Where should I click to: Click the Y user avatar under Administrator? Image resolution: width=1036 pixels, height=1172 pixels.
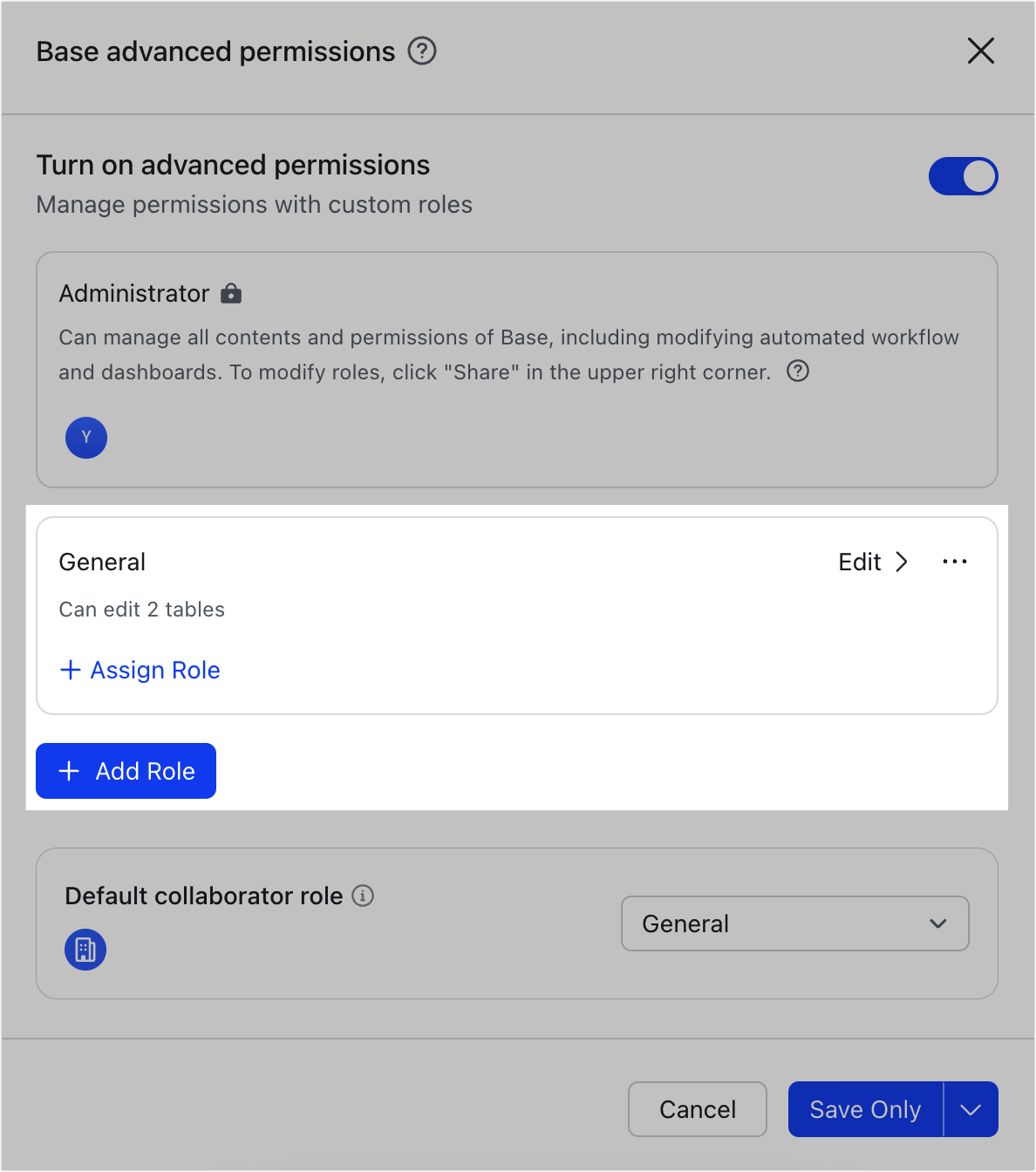[x=86, y=438]
